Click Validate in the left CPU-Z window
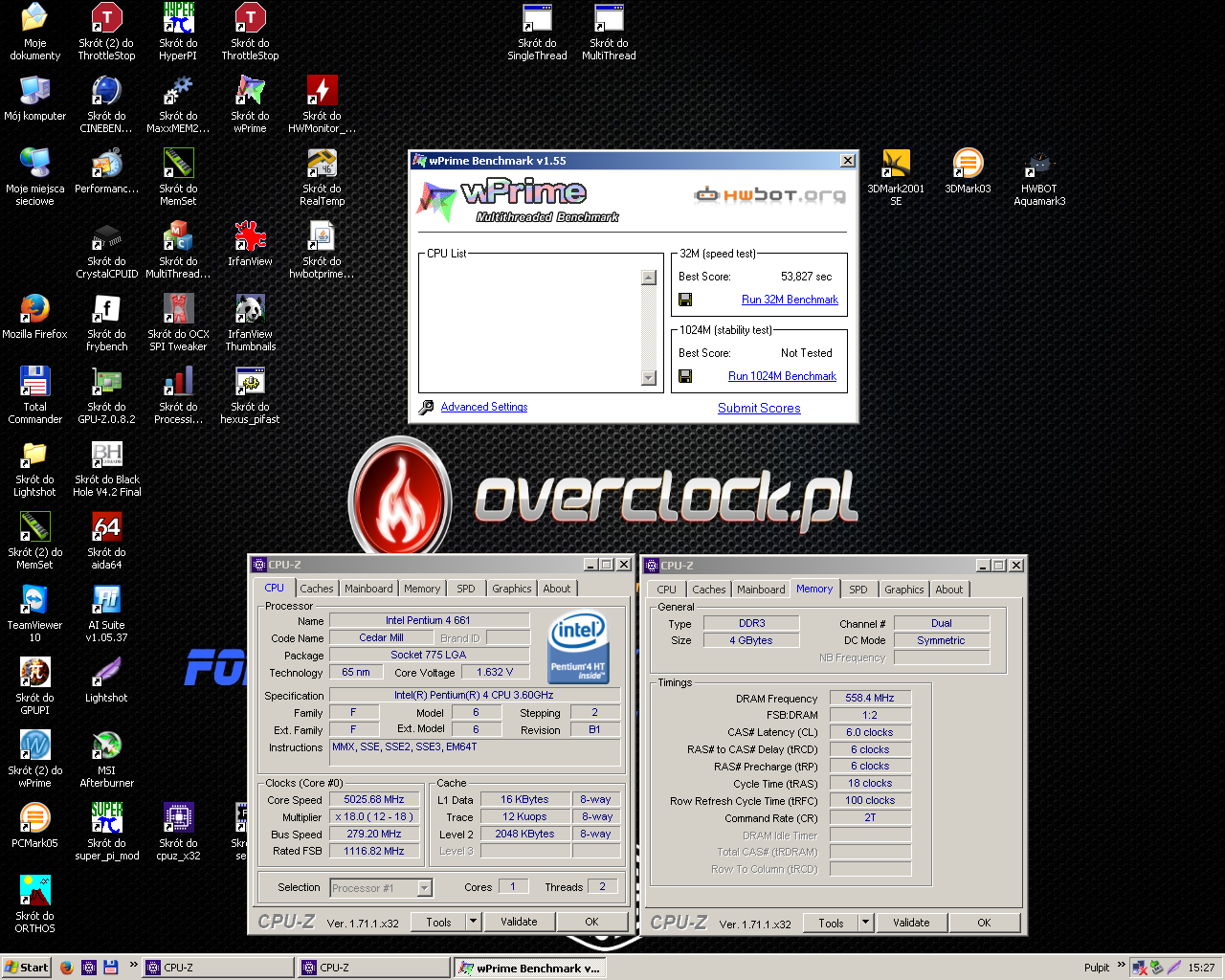The width and height of the screenshot is (1225, 980). pyautogui.click(x=519, y=922)
